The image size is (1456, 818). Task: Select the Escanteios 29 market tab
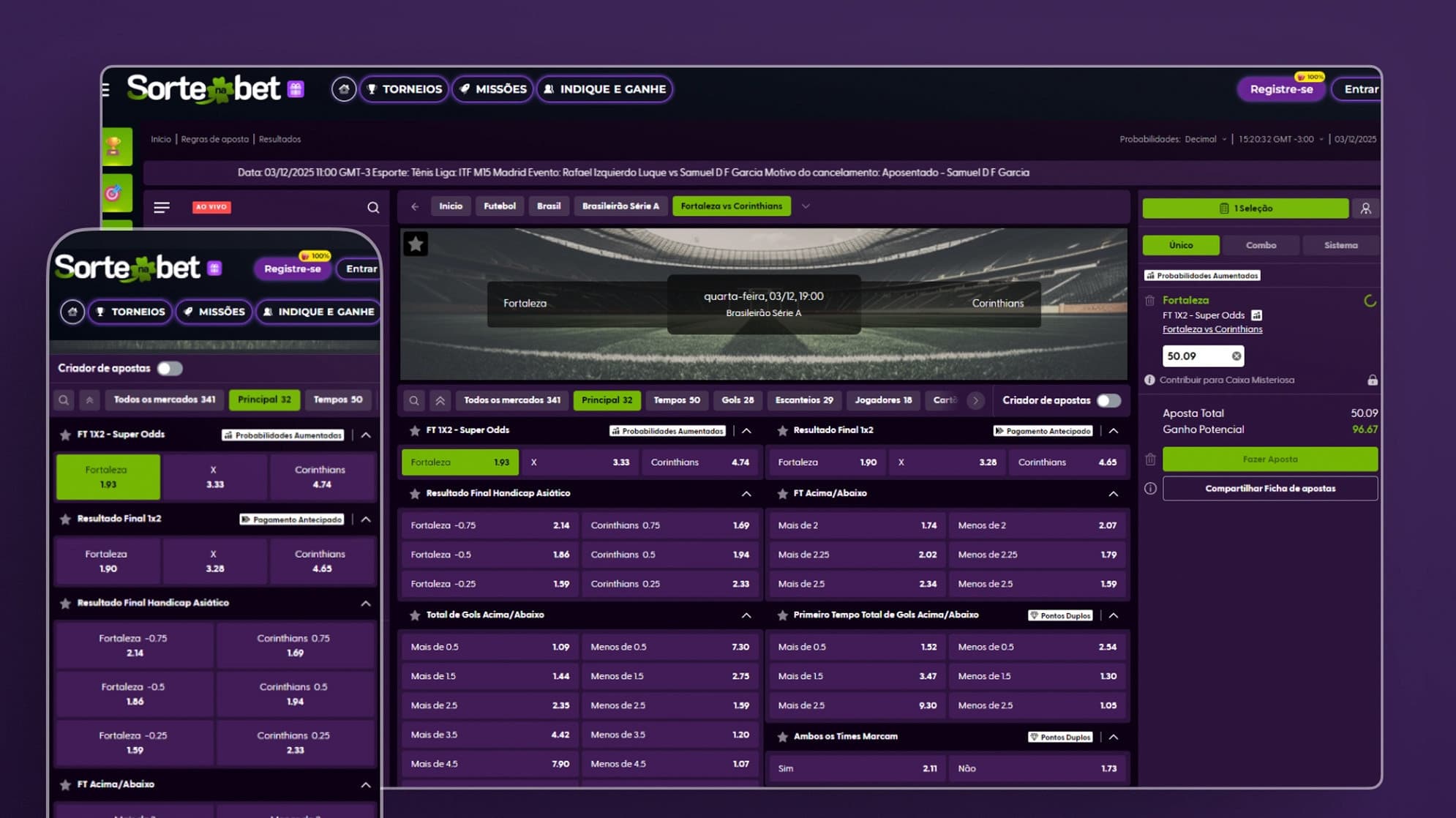click(x=803, y=400)
